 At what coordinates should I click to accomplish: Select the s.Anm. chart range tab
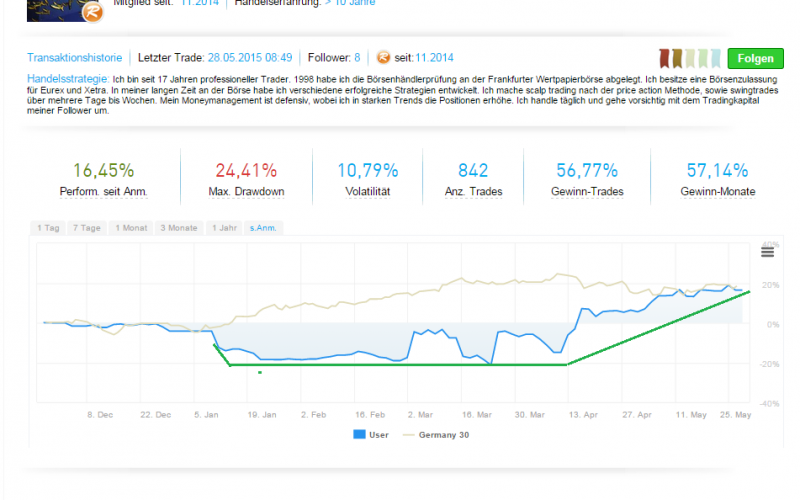[x=265, y=228]
